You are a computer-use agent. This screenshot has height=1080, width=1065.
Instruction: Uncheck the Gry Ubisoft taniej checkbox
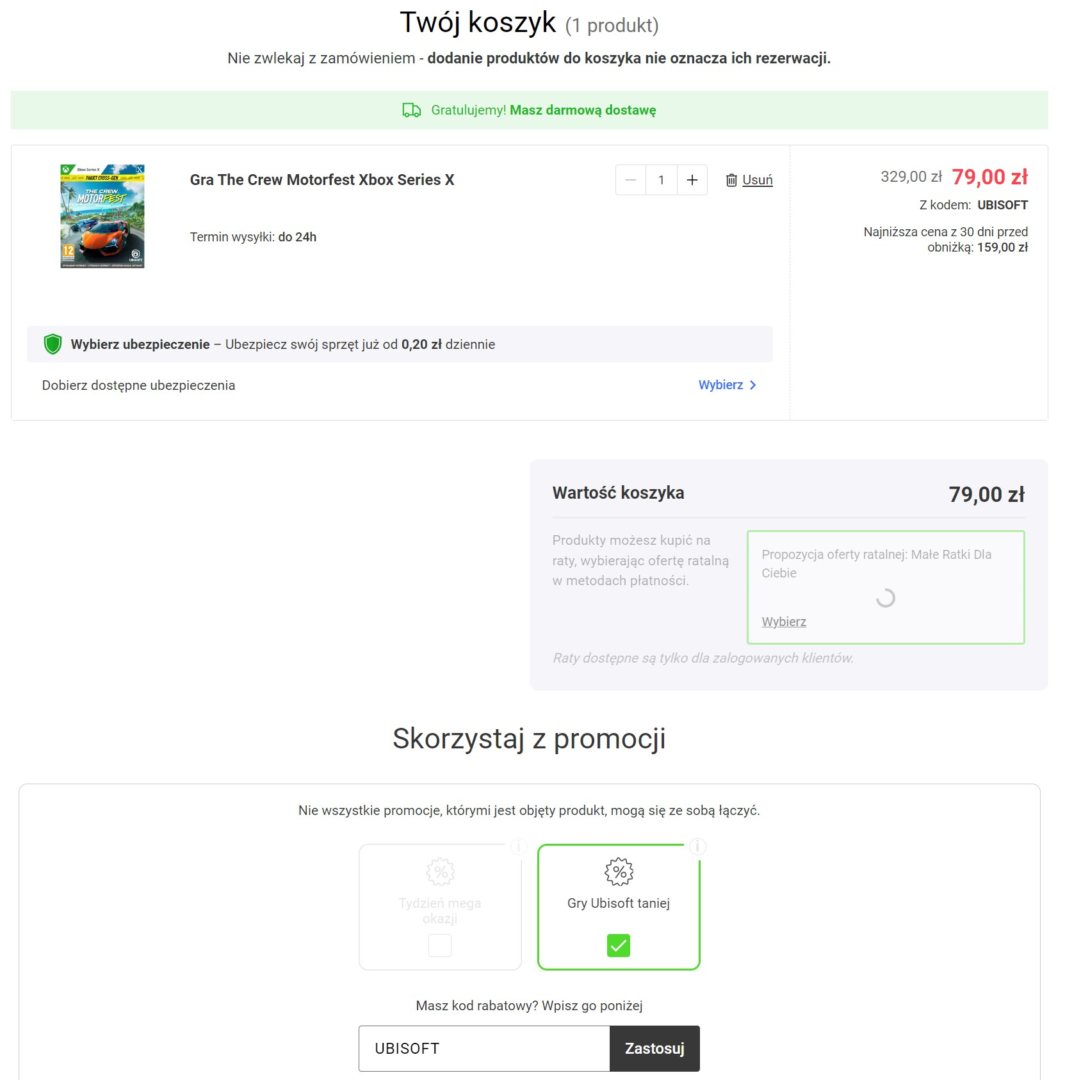pyautogui.click(x=619, y=945)
